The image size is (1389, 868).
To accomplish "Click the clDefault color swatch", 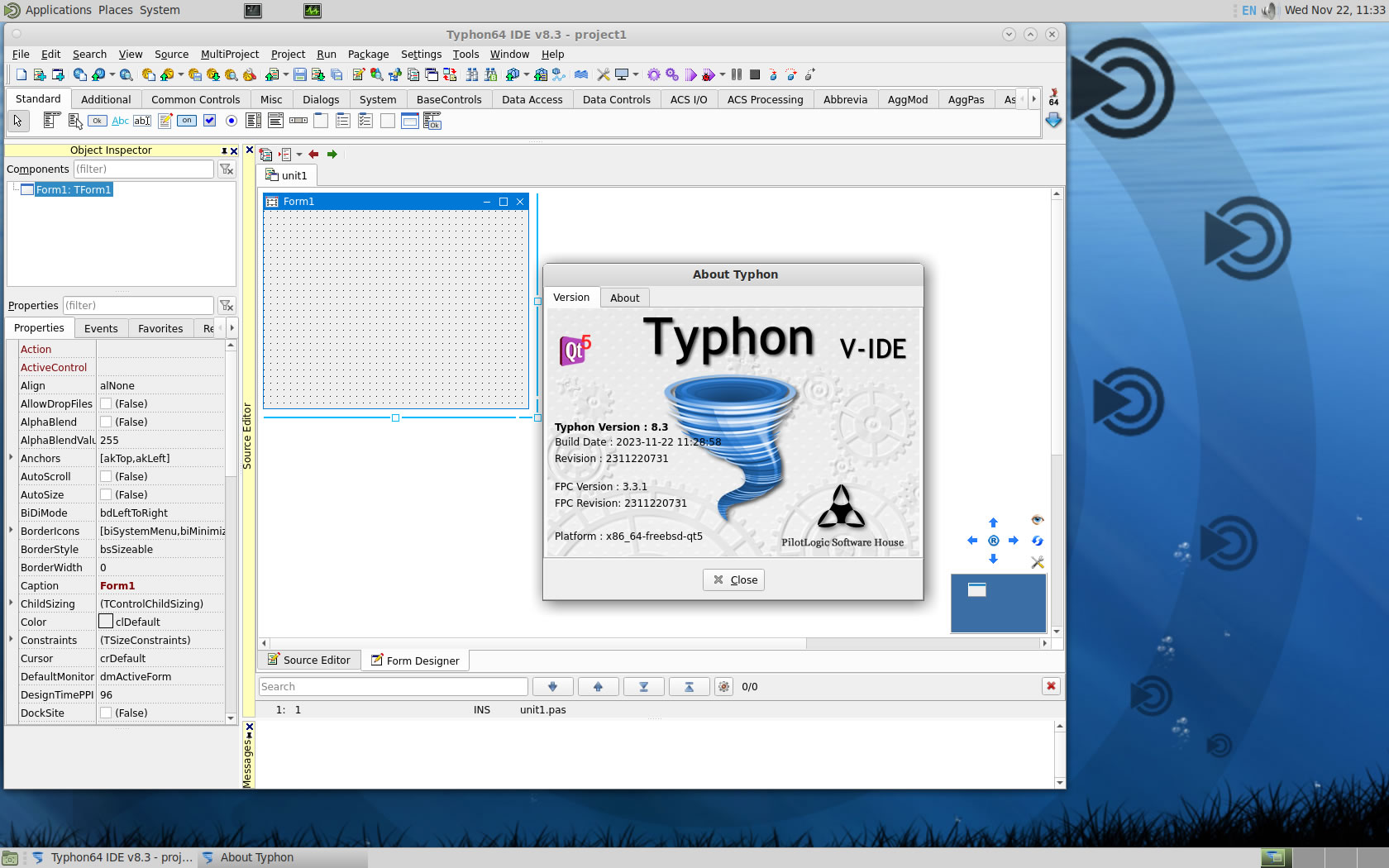I will (106, 622).
